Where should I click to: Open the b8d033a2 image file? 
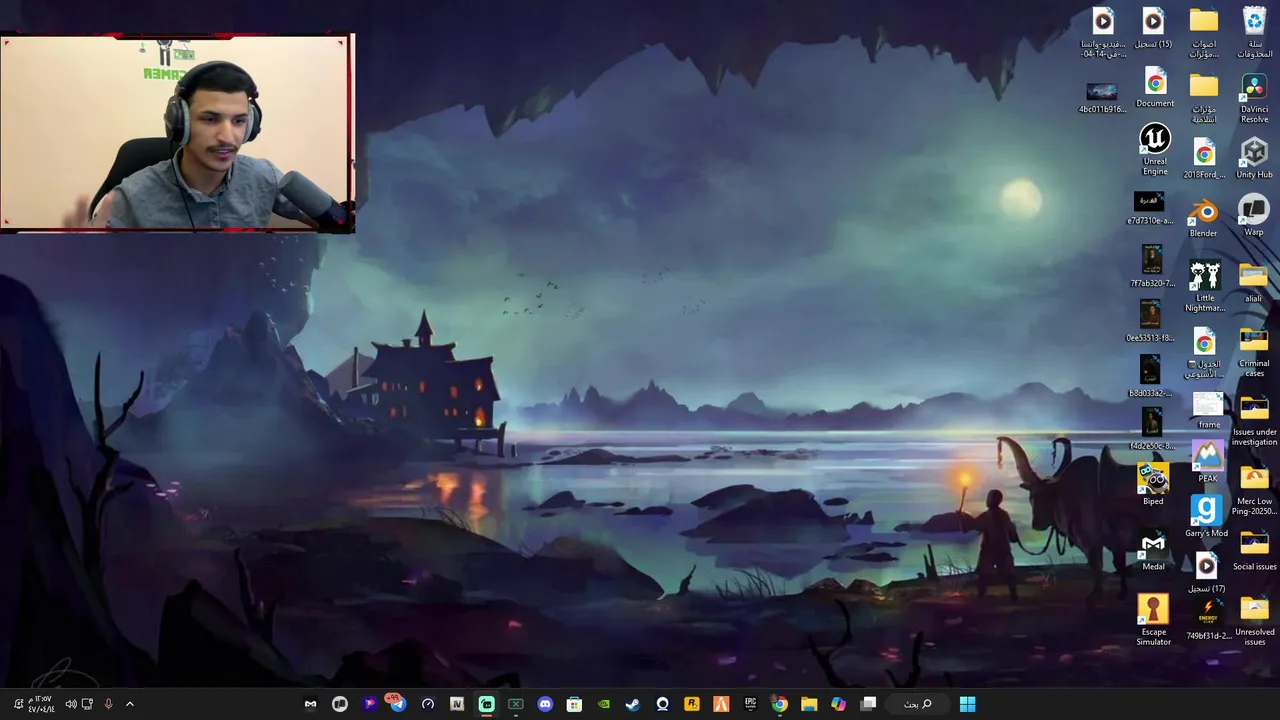coord(1150,376)
